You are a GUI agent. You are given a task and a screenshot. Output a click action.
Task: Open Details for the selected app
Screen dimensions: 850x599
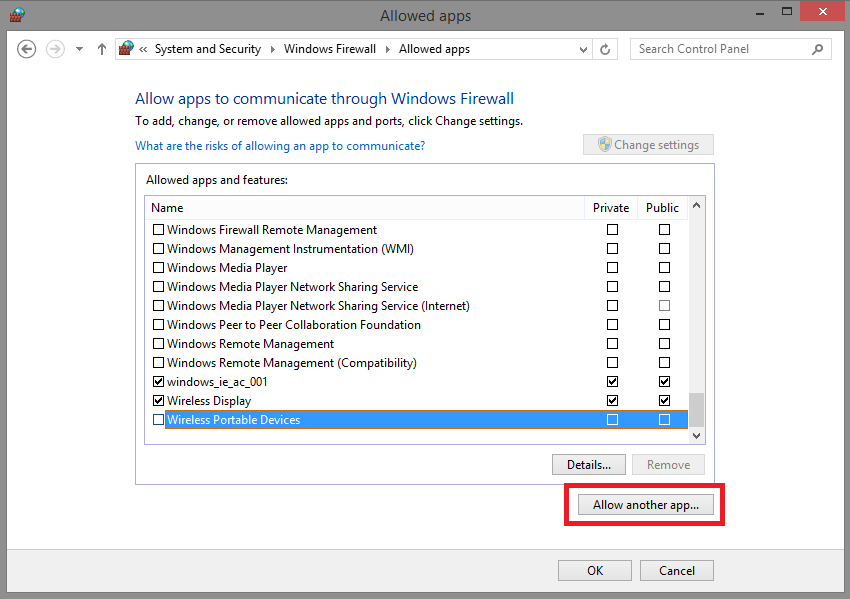(x=589, y=465)
